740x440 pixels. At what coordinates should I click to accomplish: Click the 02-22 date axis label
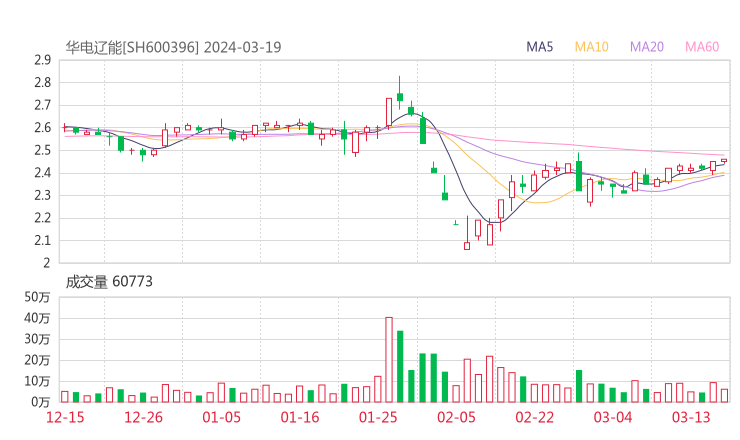534,417
